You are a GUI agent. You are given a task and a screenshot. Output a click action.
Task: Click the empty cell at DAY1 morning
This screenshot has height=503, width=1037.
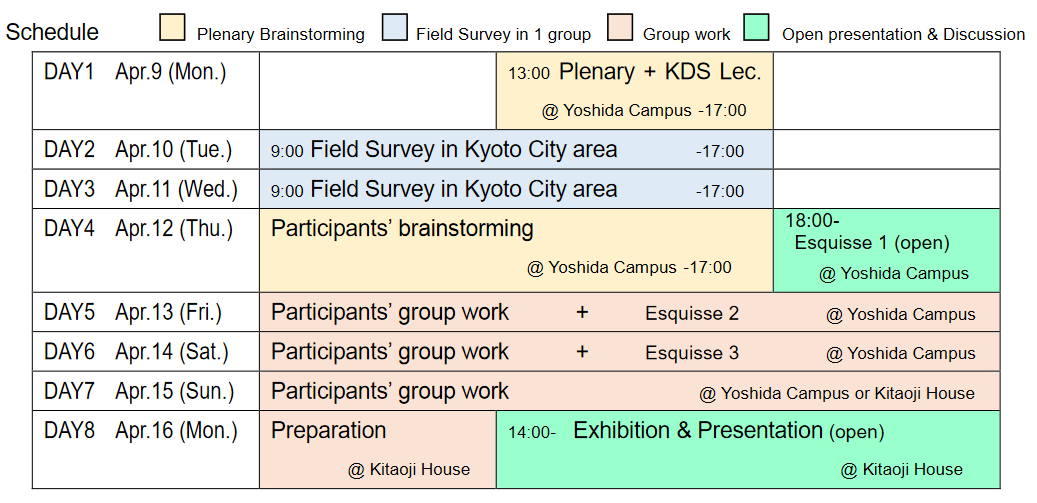tap(377, 90)
